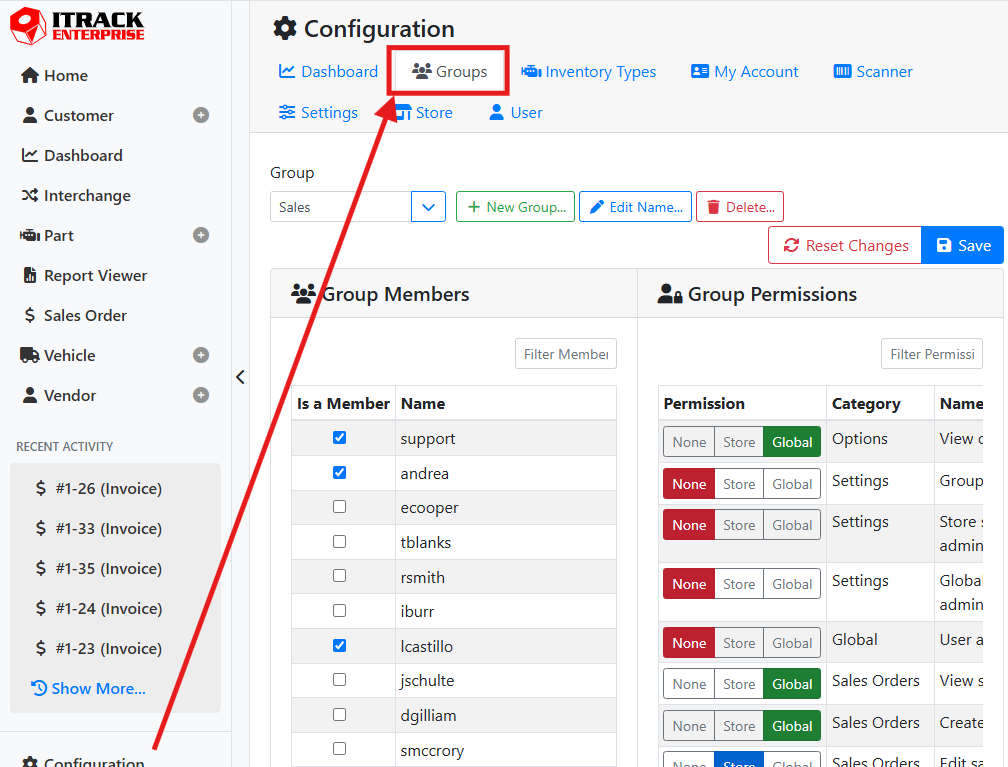Collapse the sidebar with the chevron arrow
Screen dimensions: 1008x767
pos(240,377)
